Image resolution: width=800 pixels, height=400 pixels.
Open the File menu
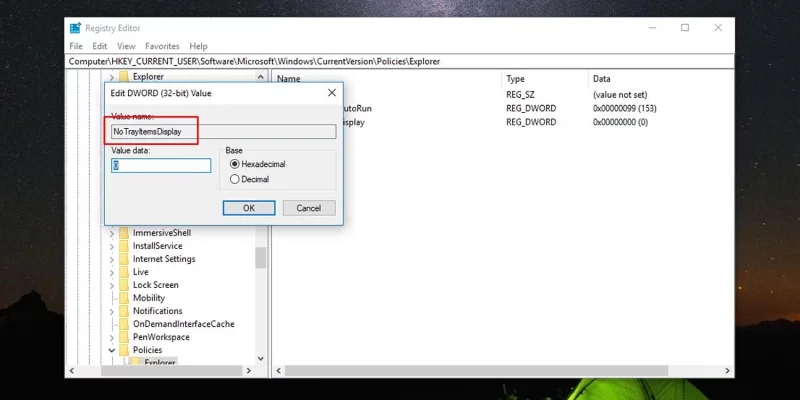click(x=76, y=46)
